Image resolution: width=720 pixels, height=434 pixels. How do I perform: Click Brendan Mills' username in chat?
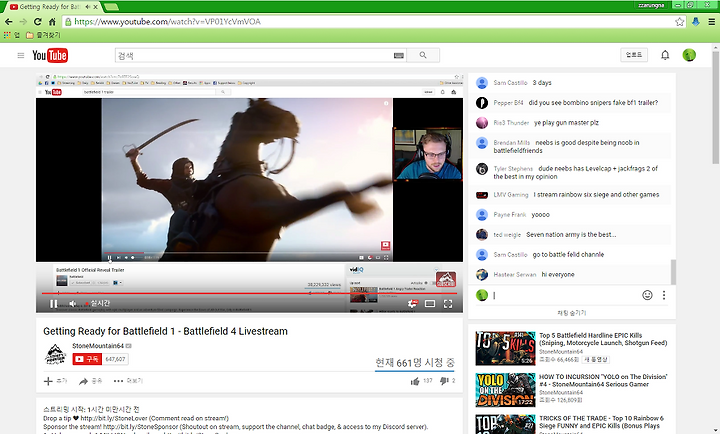coord(512,143)
